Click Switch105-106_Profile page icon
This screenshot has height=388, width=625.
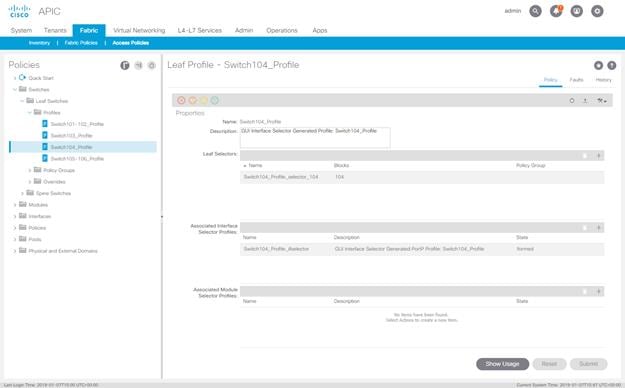45,159
